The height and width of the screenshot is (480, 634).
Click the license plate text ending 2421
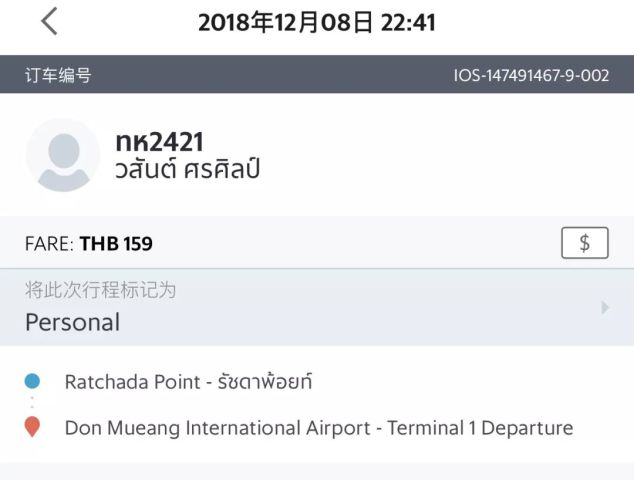[x=160, y=142]
